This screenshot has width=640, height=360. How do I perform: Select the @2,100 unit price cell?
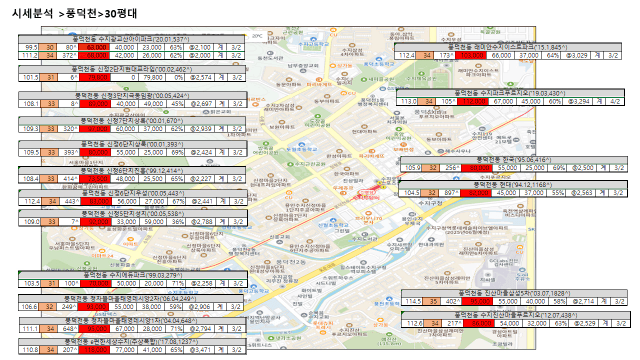pos(199,47)
